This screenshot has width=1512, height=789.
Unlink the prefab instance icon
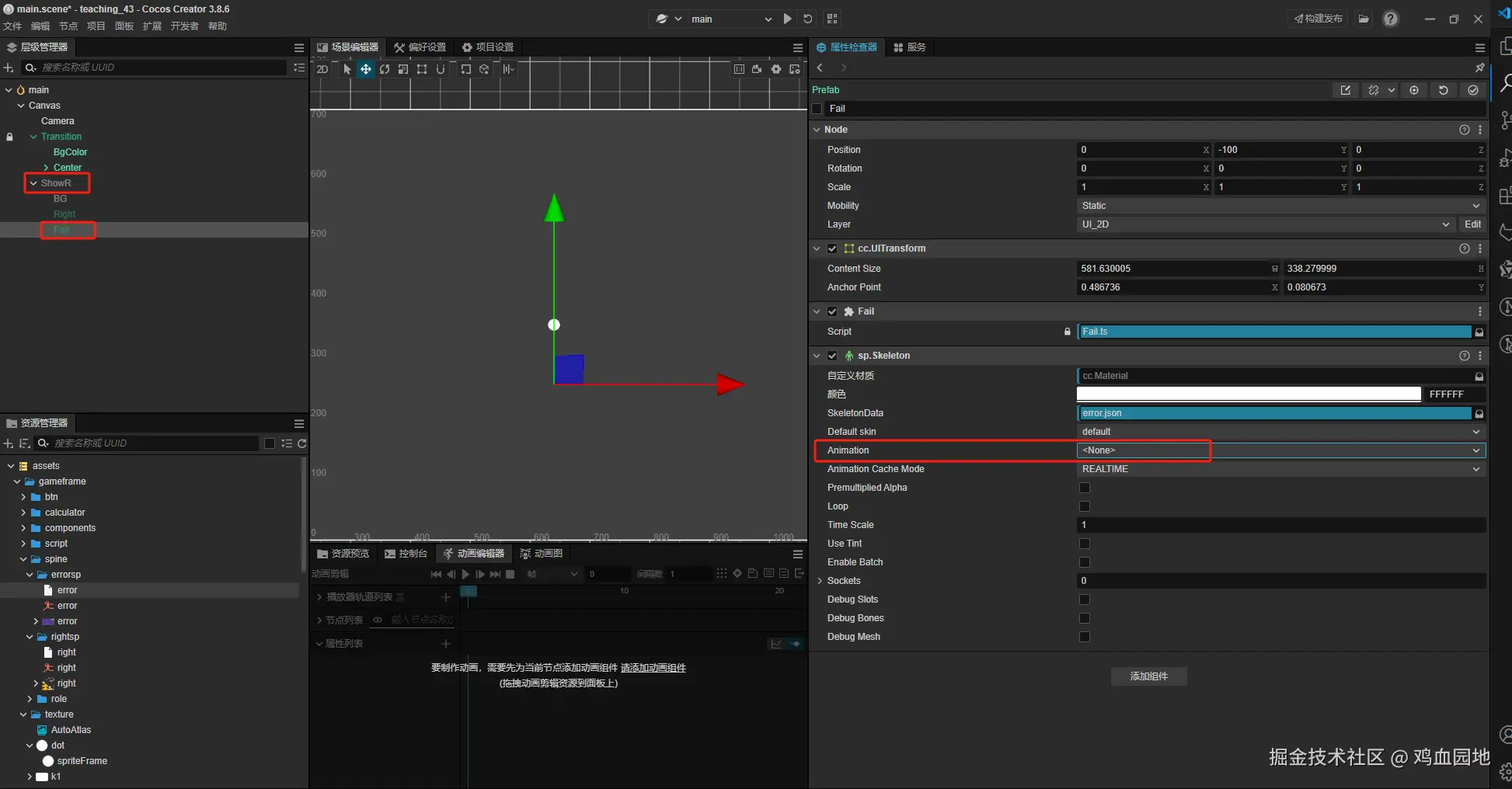point(1374,90)
